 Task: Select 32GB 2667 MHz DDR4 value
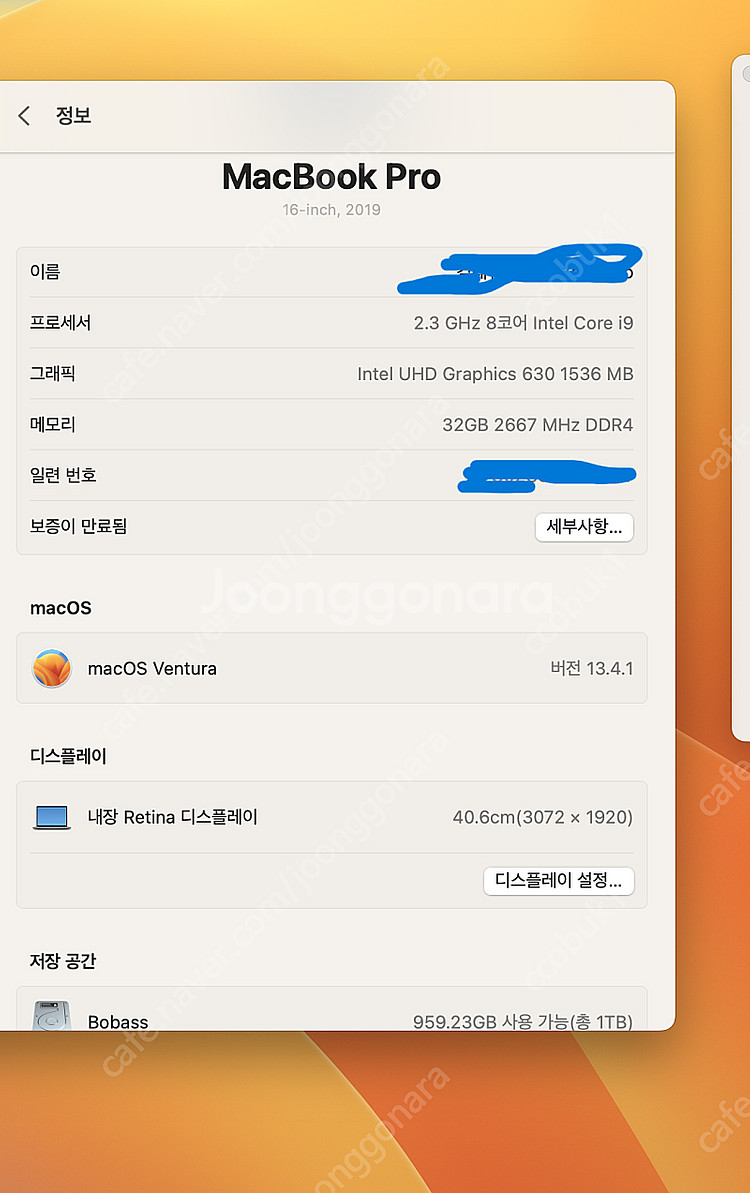[538, 425]
